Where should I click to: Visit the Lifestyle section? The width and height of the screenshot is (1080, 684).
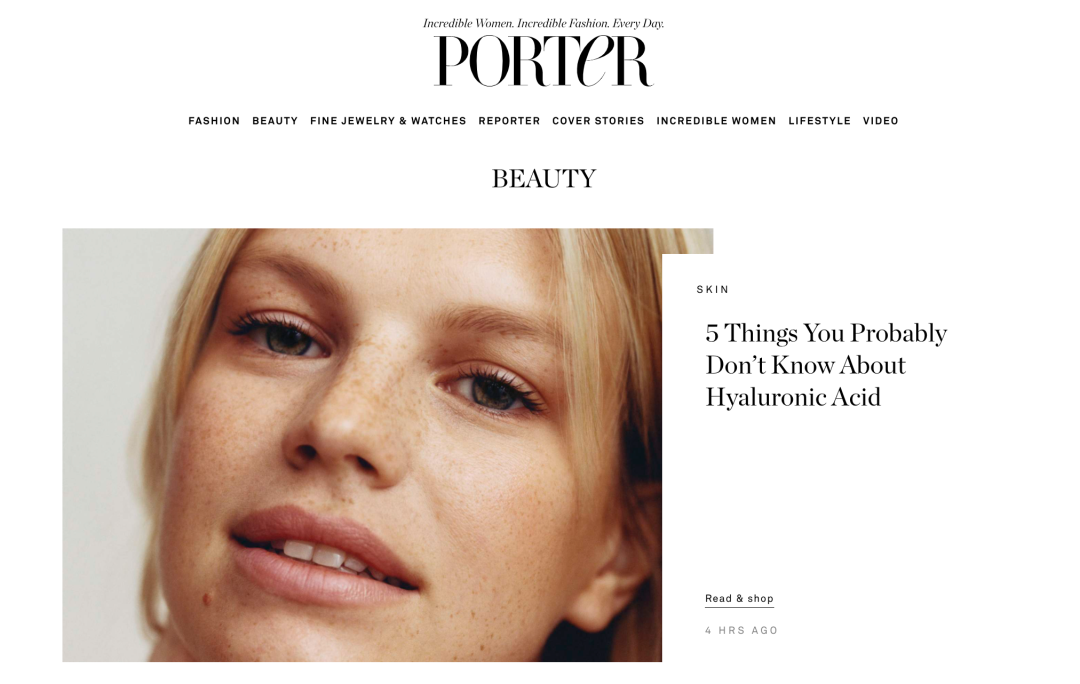(820, 121)
